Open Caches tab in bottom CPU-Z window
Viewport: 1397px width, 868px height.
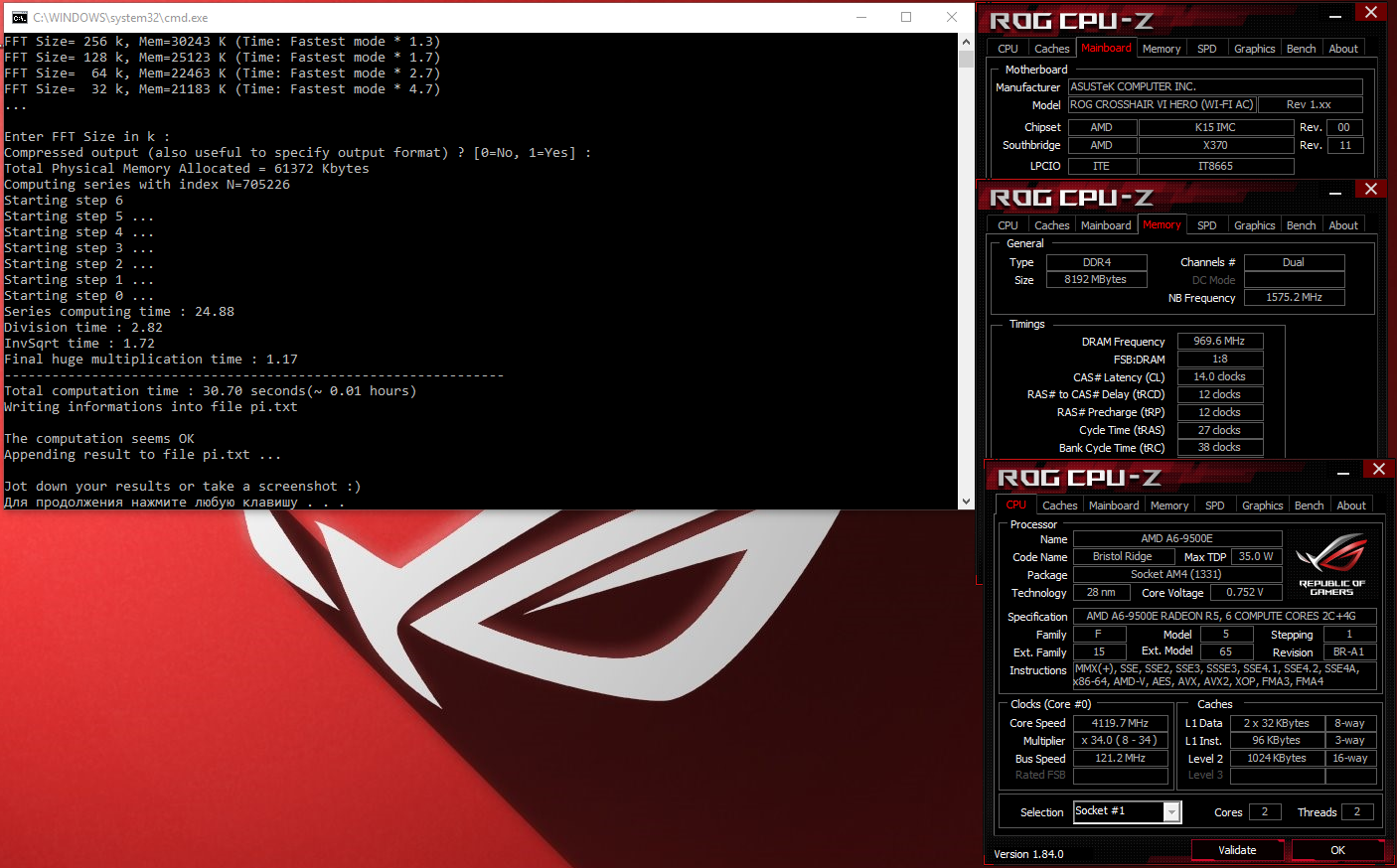tap(1059, 506)
